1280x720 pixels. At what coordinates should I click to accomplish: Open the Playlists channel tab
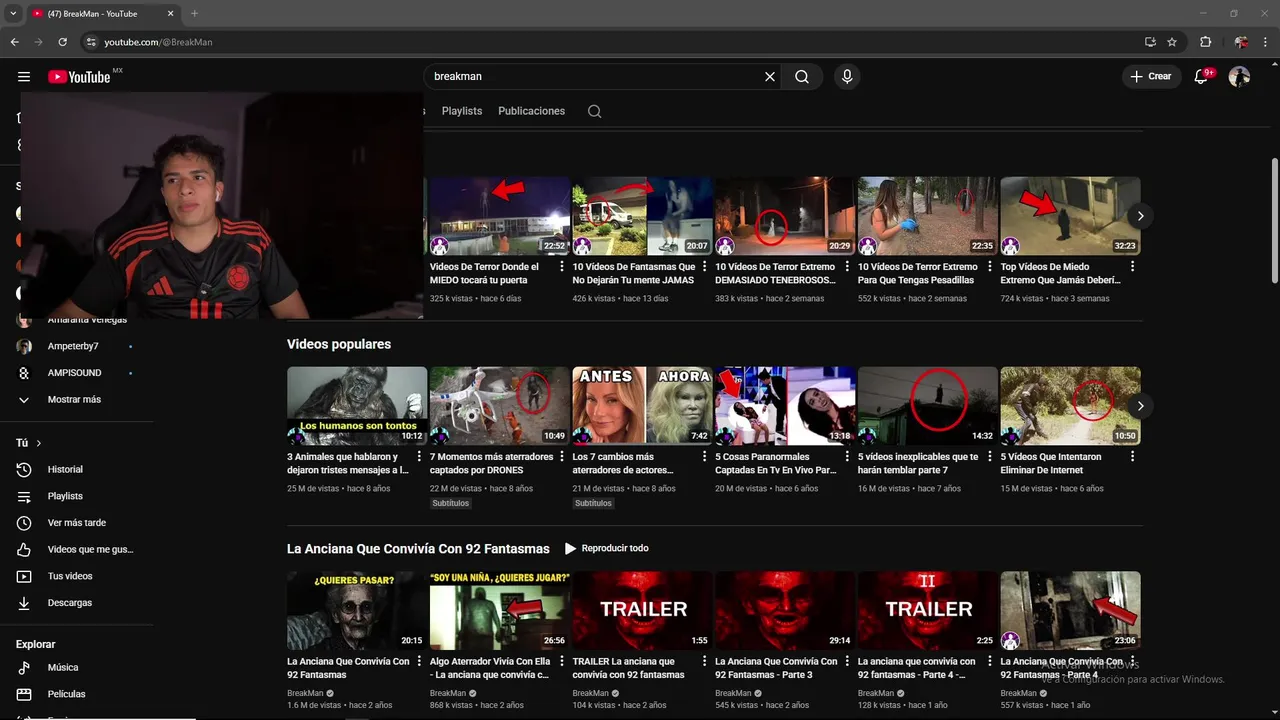coord(462,111)
